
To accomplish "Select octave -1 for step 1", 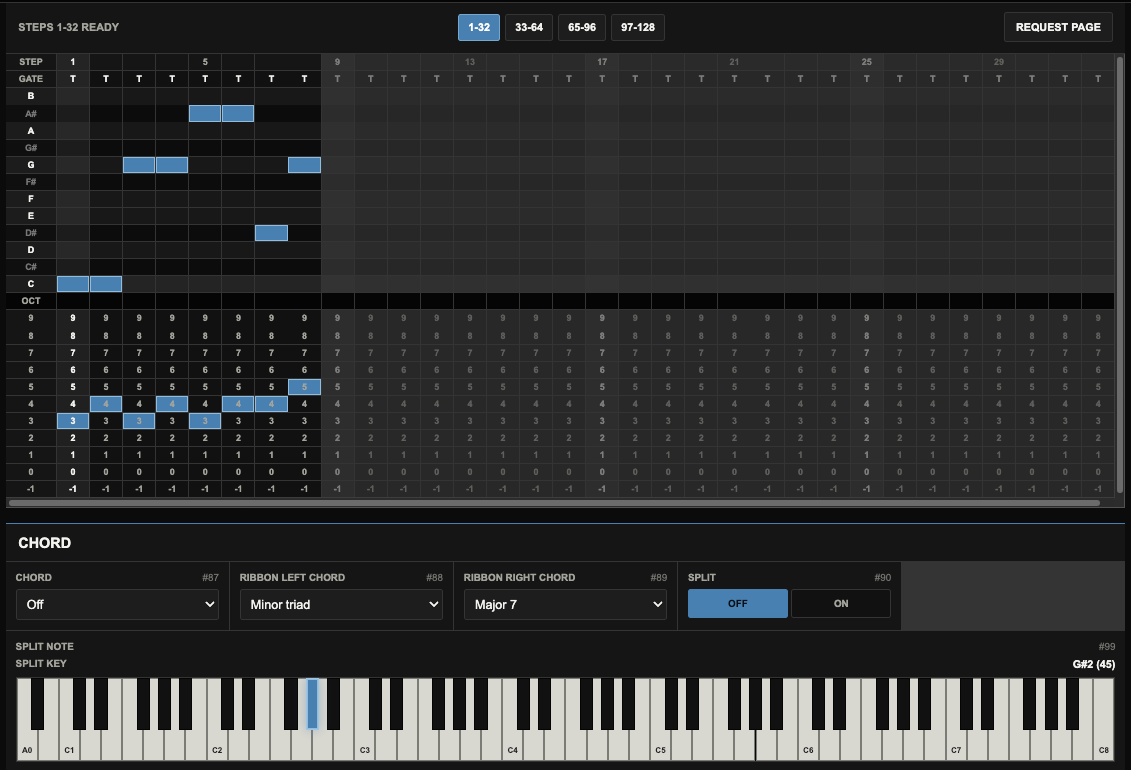I will 73,489.
